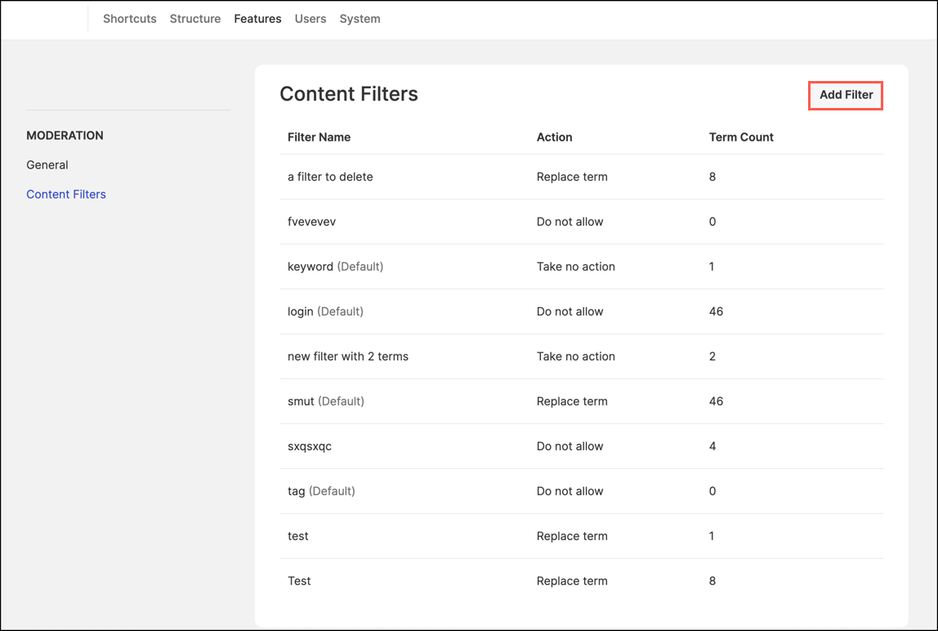Click term count 46 in login row
The image size is (938, 631).
point(716,312)
